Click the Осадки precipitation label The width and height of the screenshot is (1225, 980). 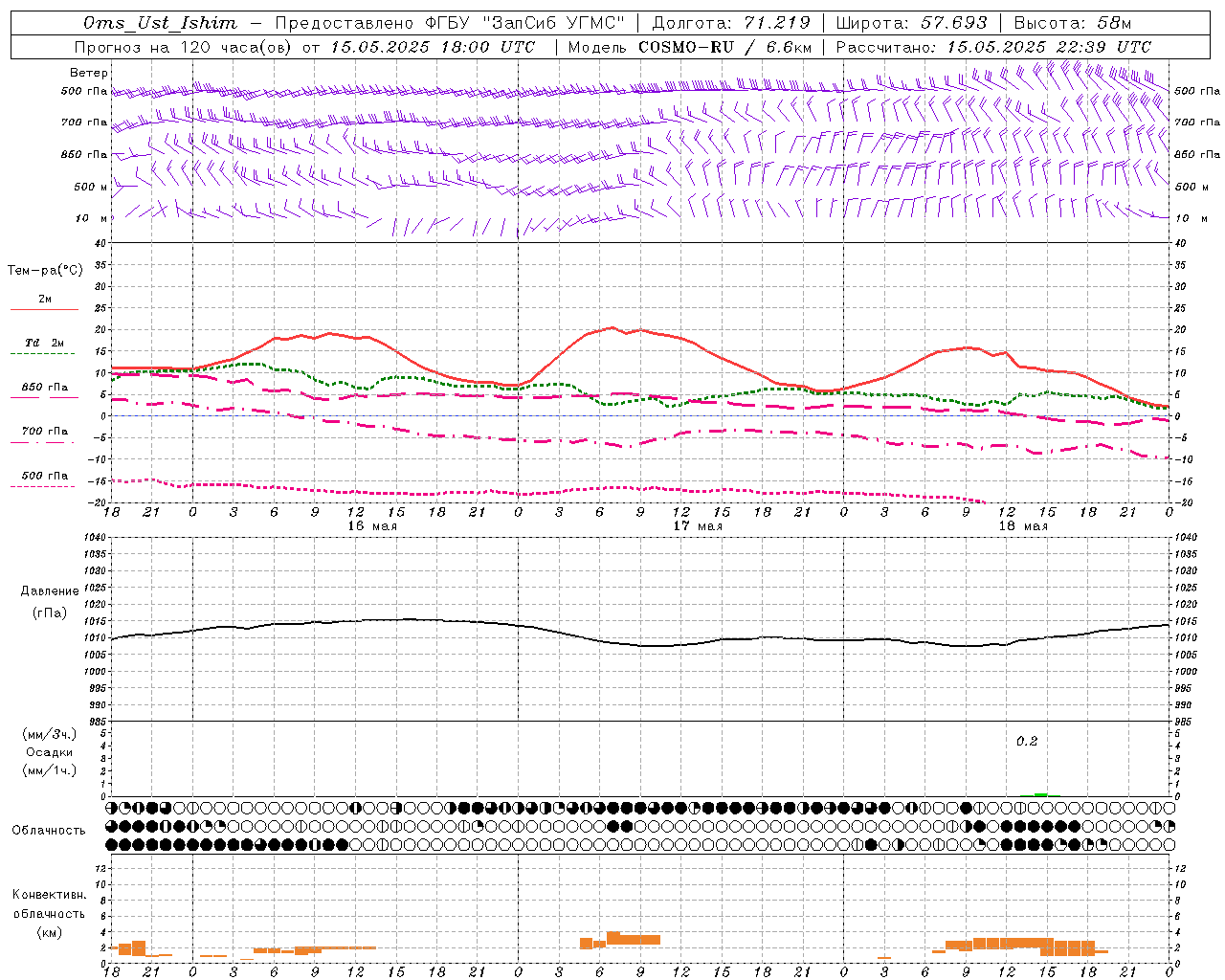(x=49, y=752)
